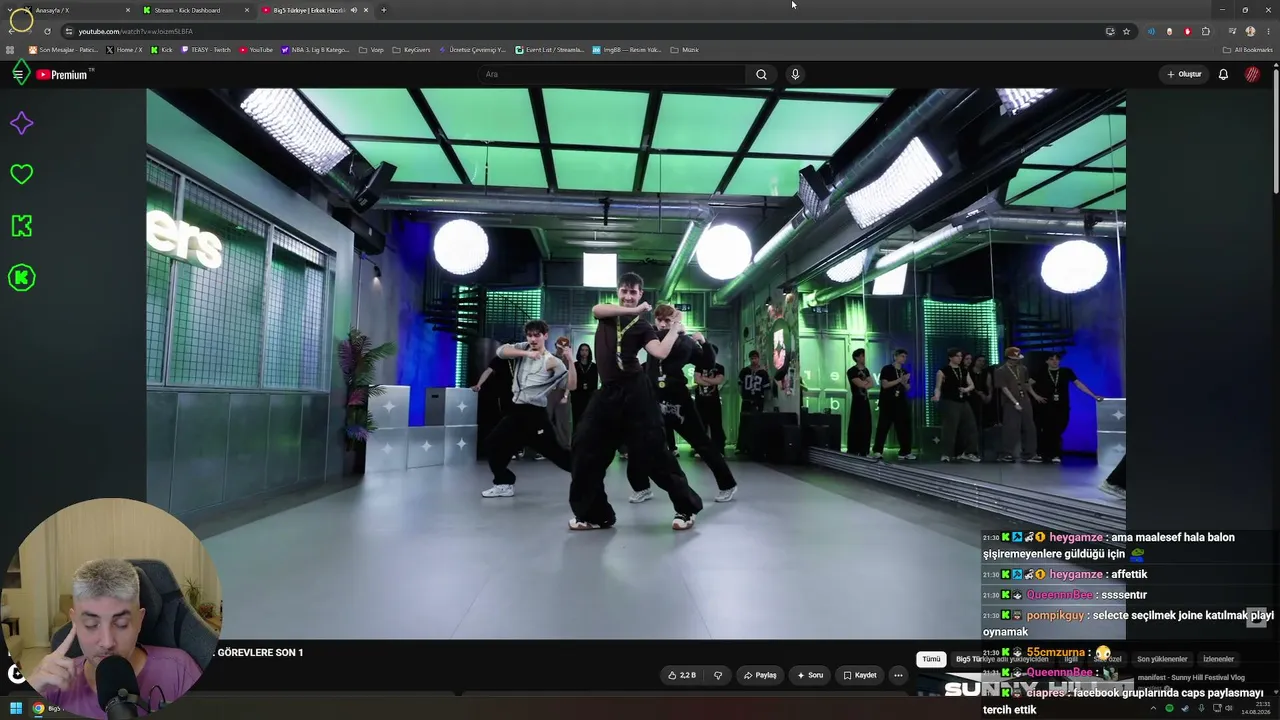
Task: Open the YouTube account avatar menu
Action: 1252,74
